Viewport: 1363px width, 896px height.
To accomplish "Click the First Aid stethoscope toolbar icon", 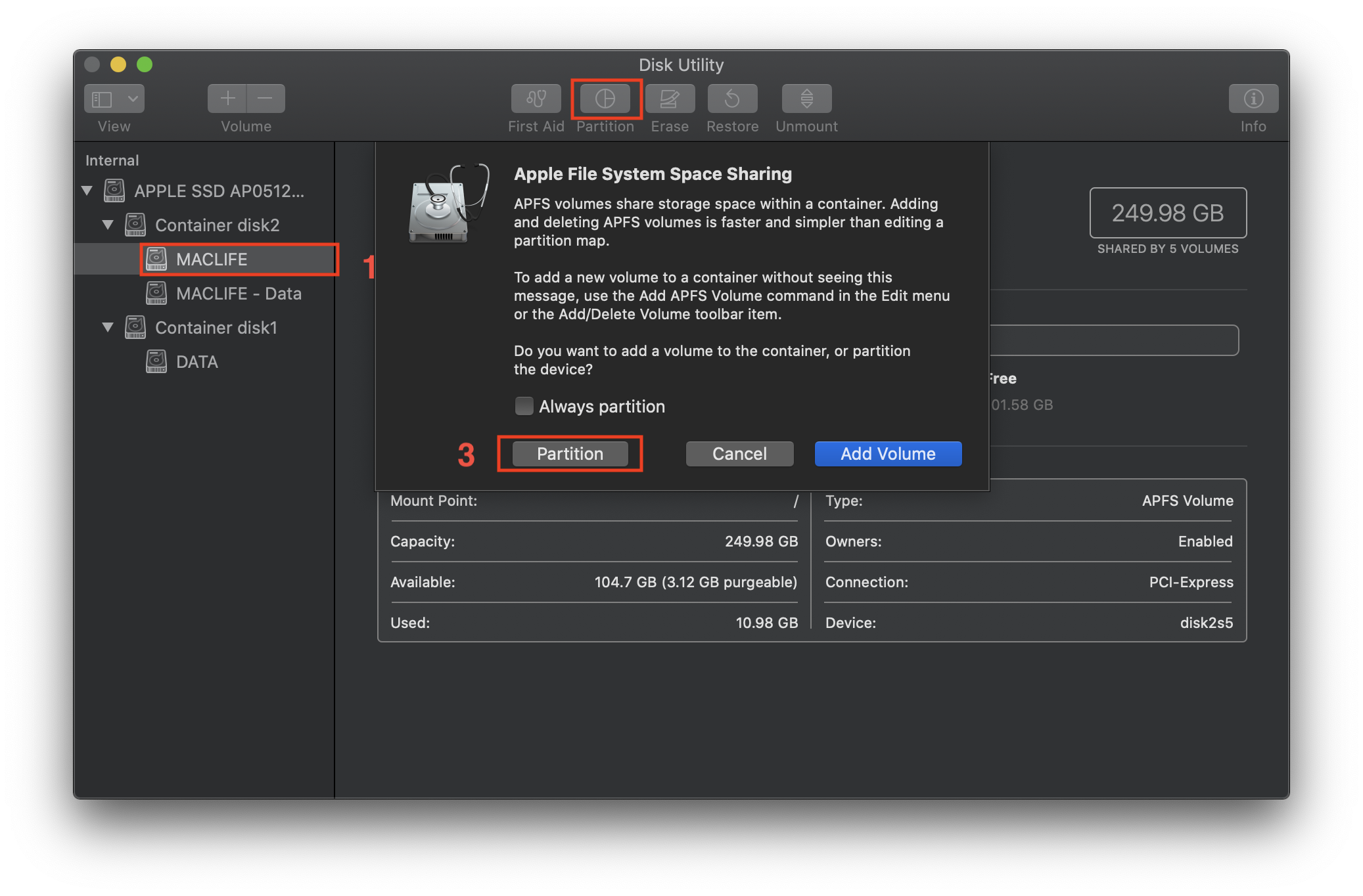I will (536, 99).
